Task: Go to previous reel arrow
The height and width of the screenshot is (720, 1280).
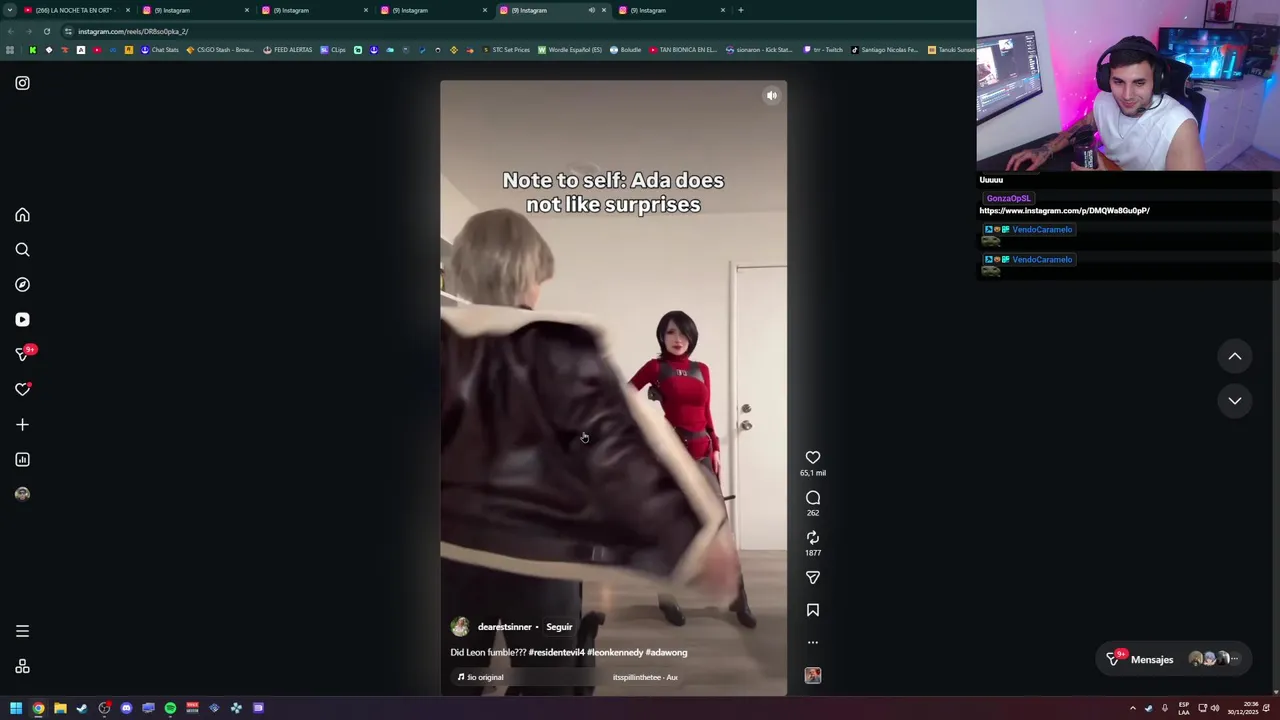Action: (1235, 356)
